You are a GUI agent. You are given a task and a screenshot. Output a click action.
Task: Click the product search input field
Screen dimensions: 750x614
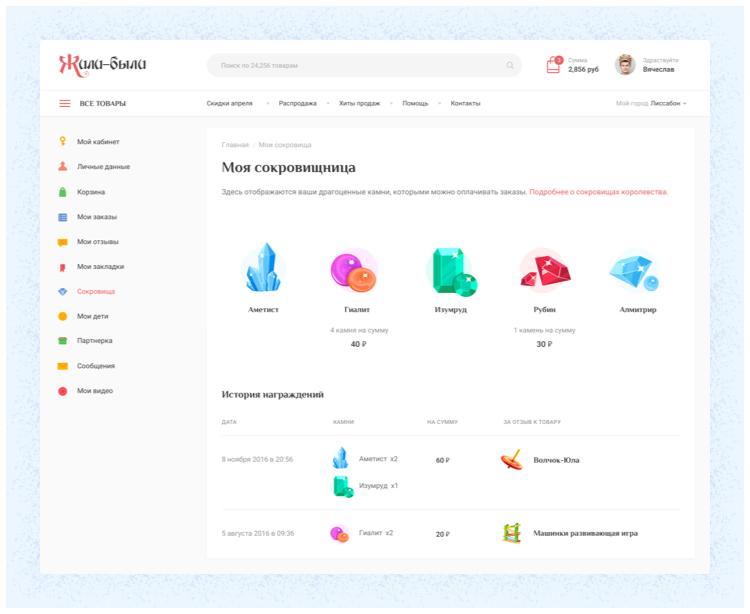355,66
